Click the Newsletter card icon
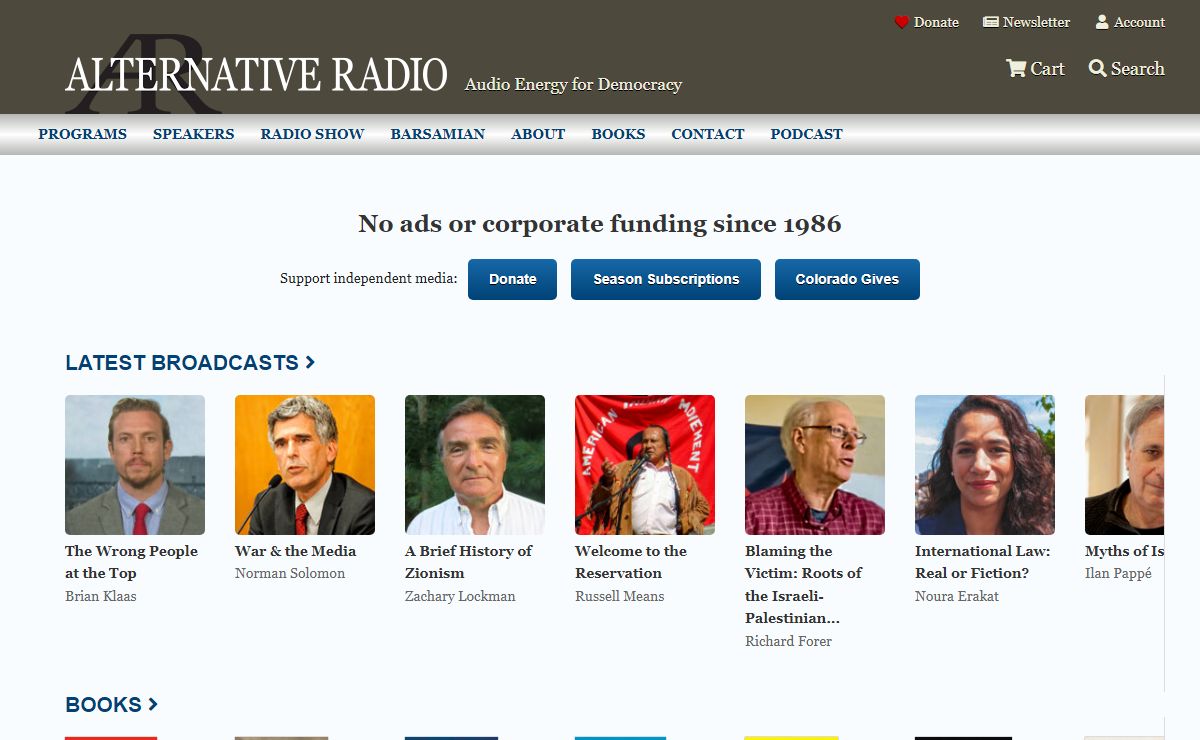The height and width of the screenshot is (740, 1200). pyautogui.click(x=991, y=22)
